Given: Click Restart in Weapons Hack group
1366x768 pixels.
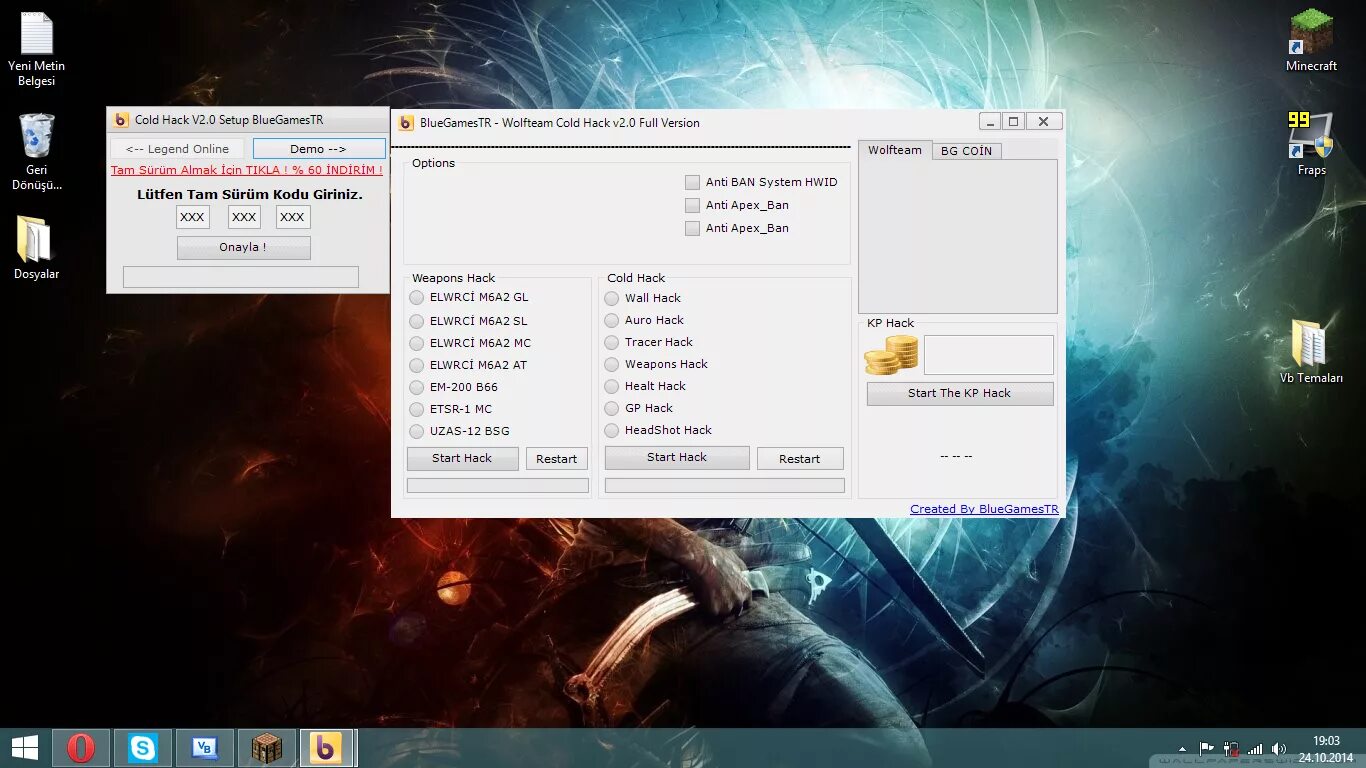Looking at the screenshot, I should 556,459.
